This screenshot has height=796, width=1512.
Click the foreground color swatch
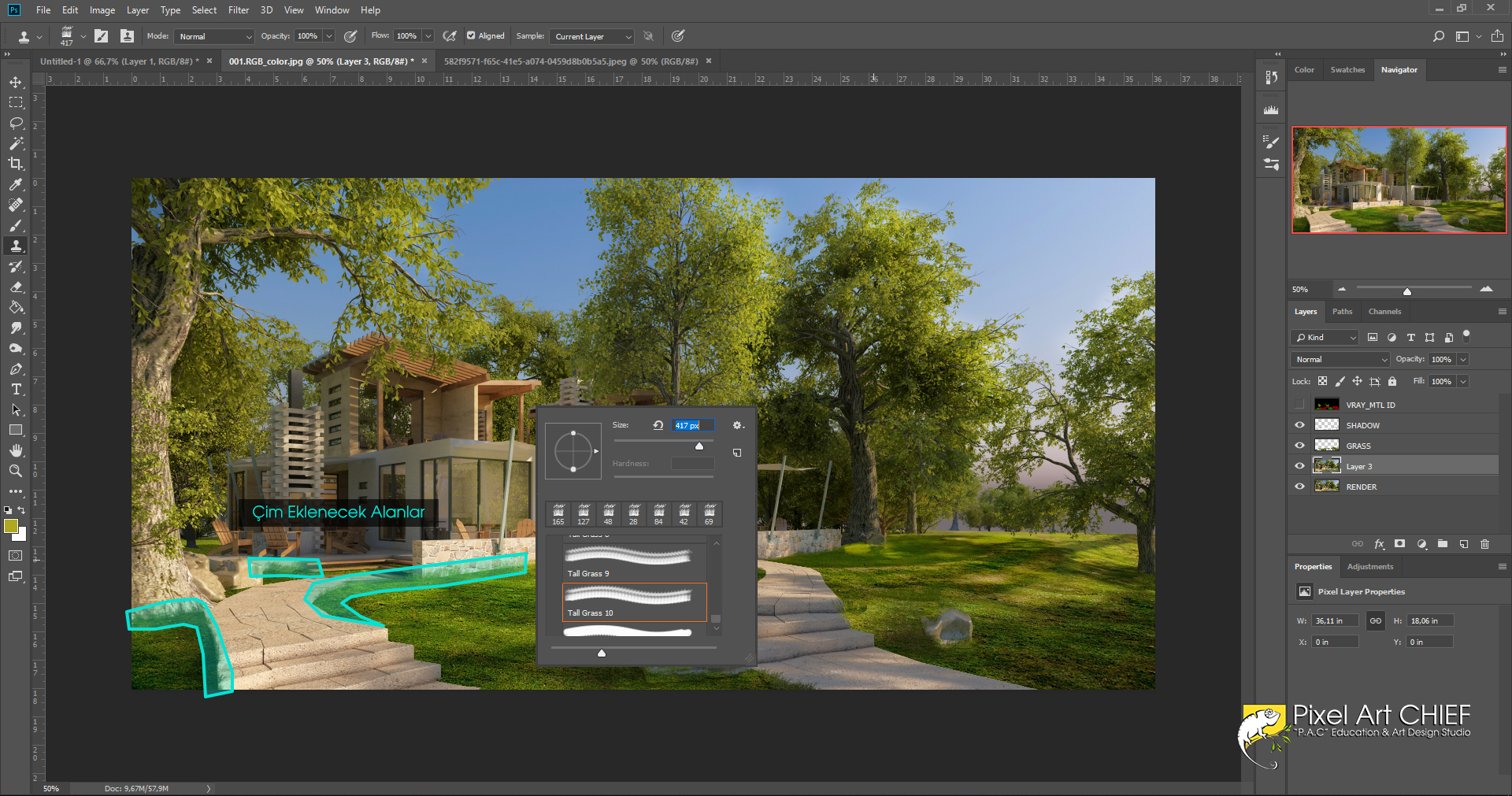(11, 526)
